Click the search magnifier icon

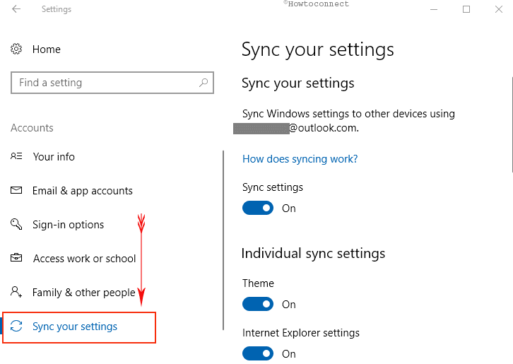tap(203, 82)
